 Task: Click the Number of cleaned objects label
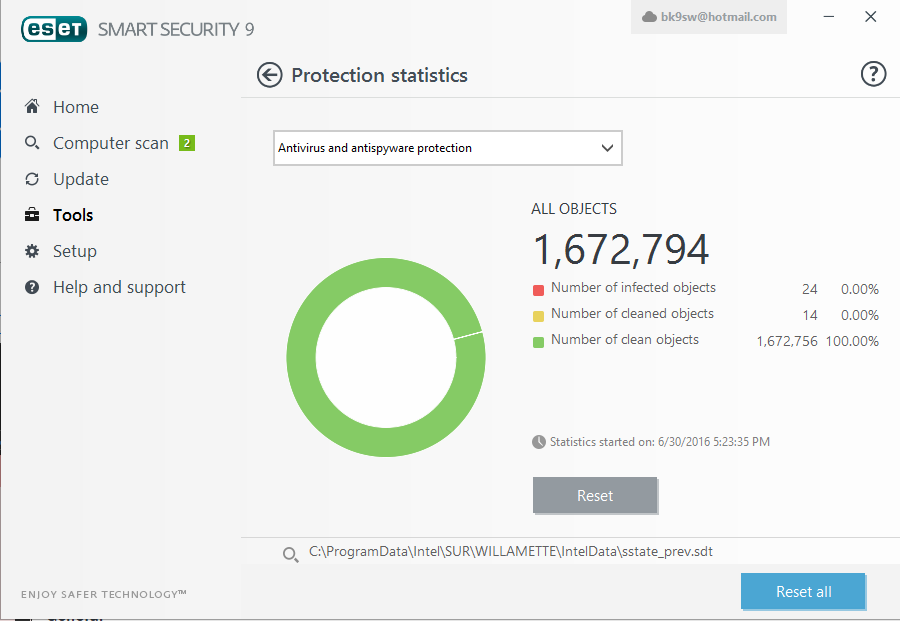coord(632,314)
